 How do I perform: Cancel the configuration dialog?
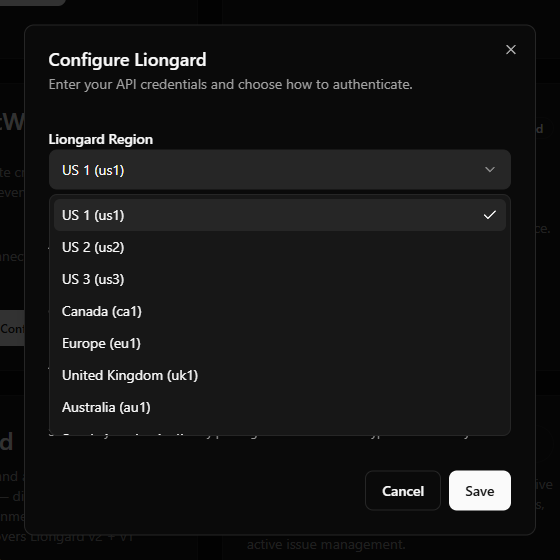pos(403,491)
